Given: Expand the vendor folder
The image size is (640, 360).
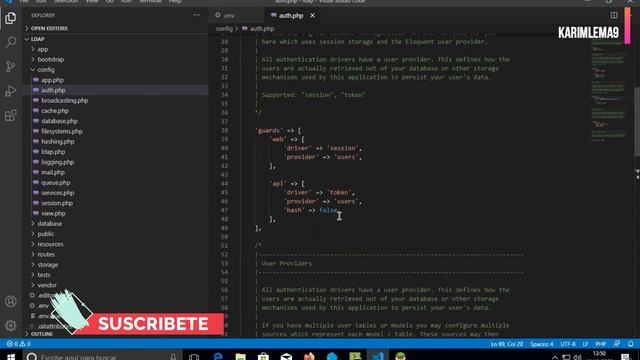Looking at the screenshot, I should (47, 285).
